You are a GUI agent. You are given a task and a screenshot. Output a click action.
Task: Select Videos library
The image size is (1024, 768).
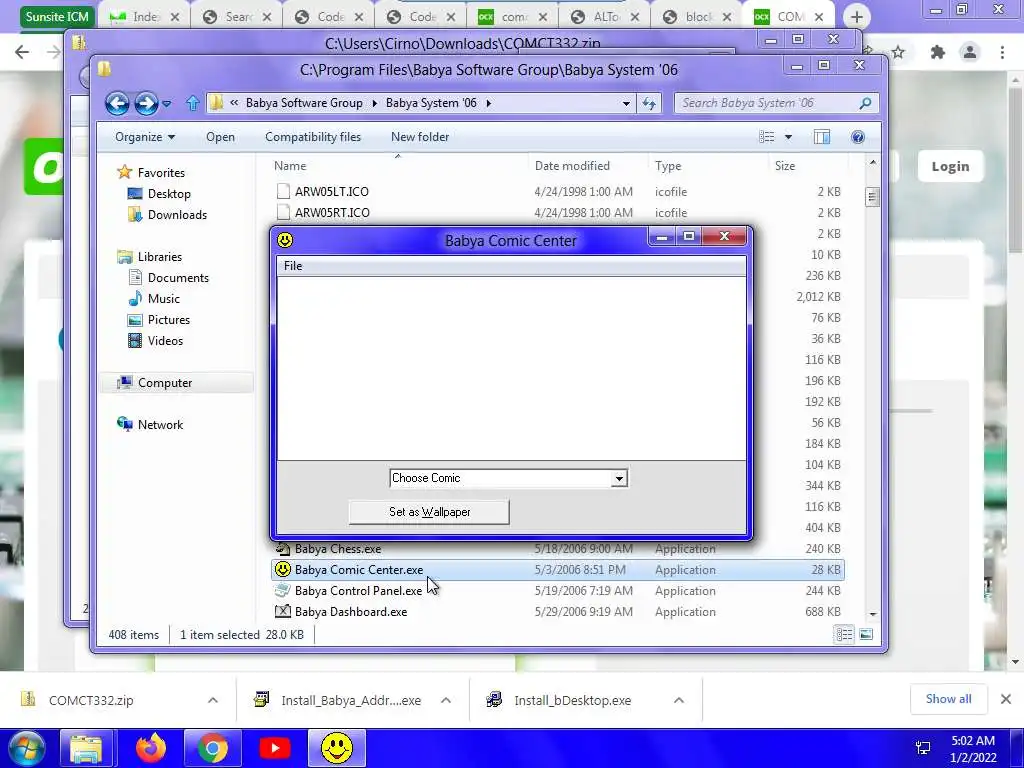click(x=165, y=340)
